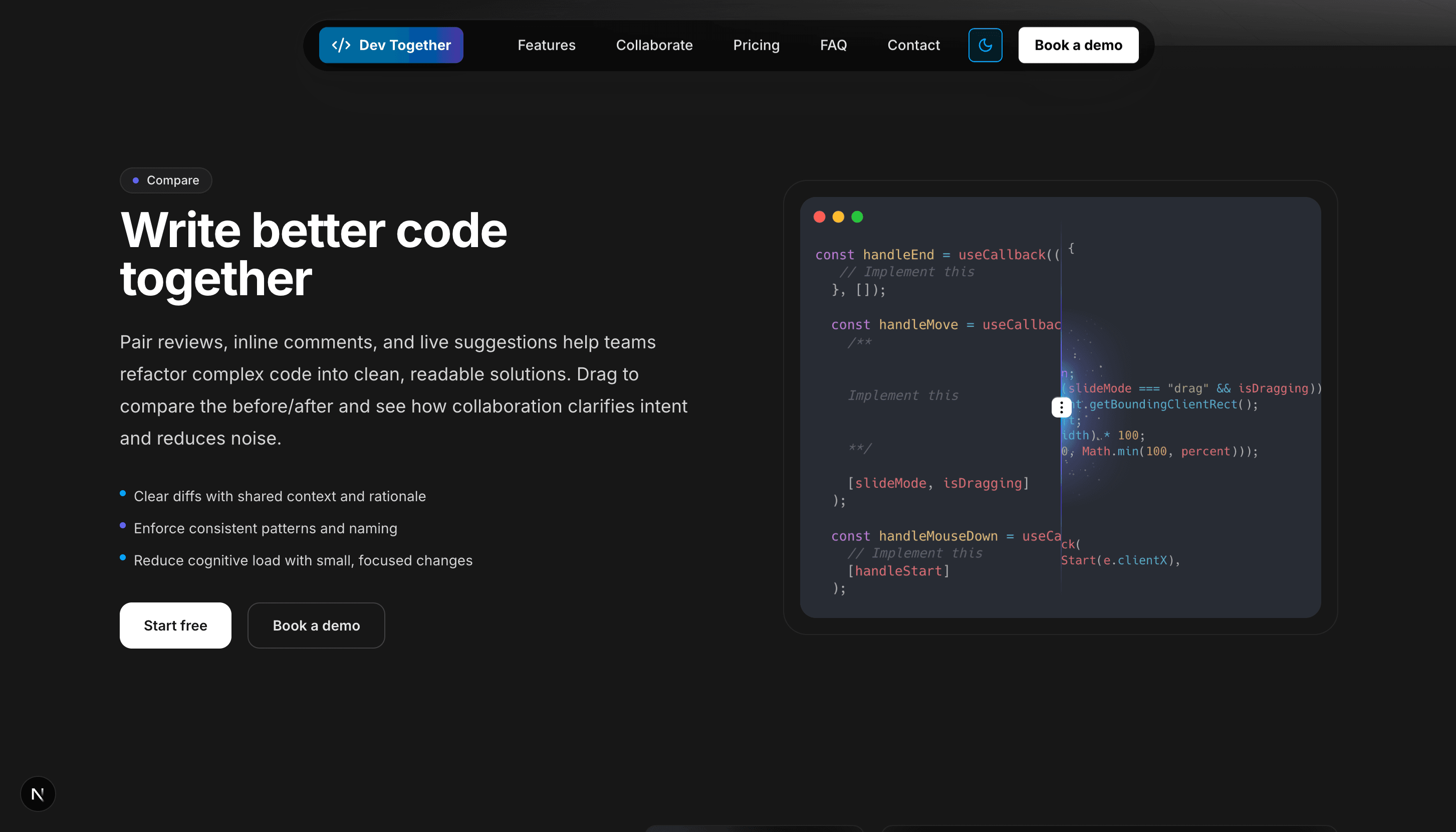This screenshot has height=832, width=1456.
Task: Click the Compare badge
Action: point(166,180)
